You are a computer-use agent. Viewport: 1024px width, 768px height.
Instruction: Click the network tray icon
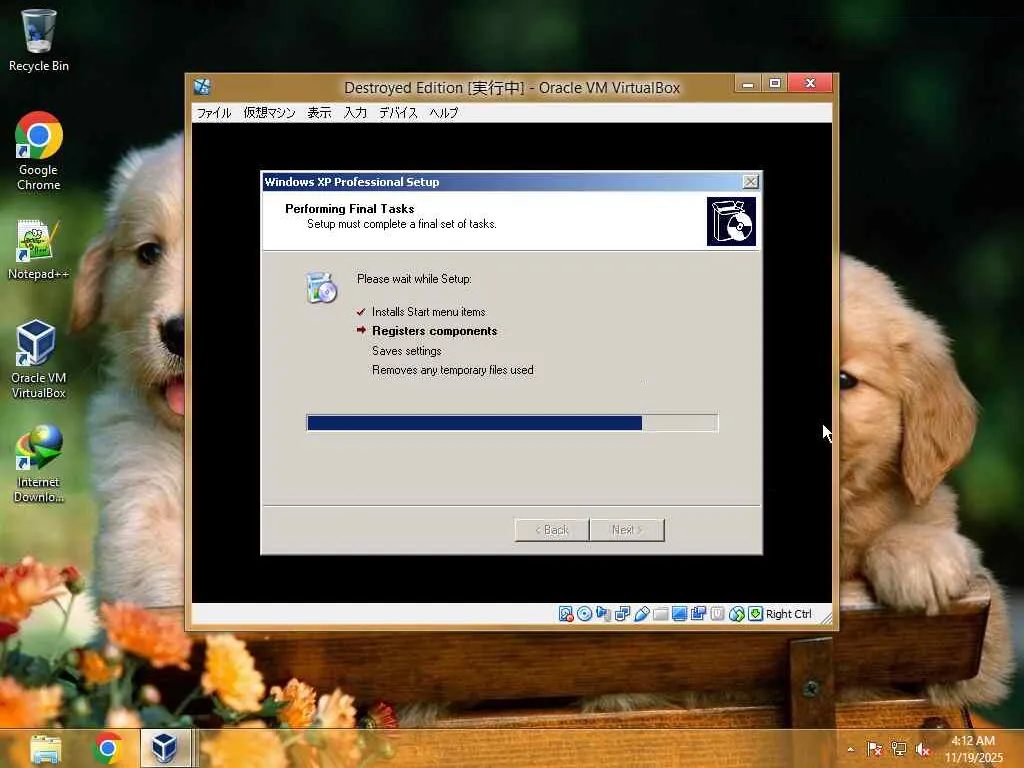pyautogui.click(x=899, y=749)
